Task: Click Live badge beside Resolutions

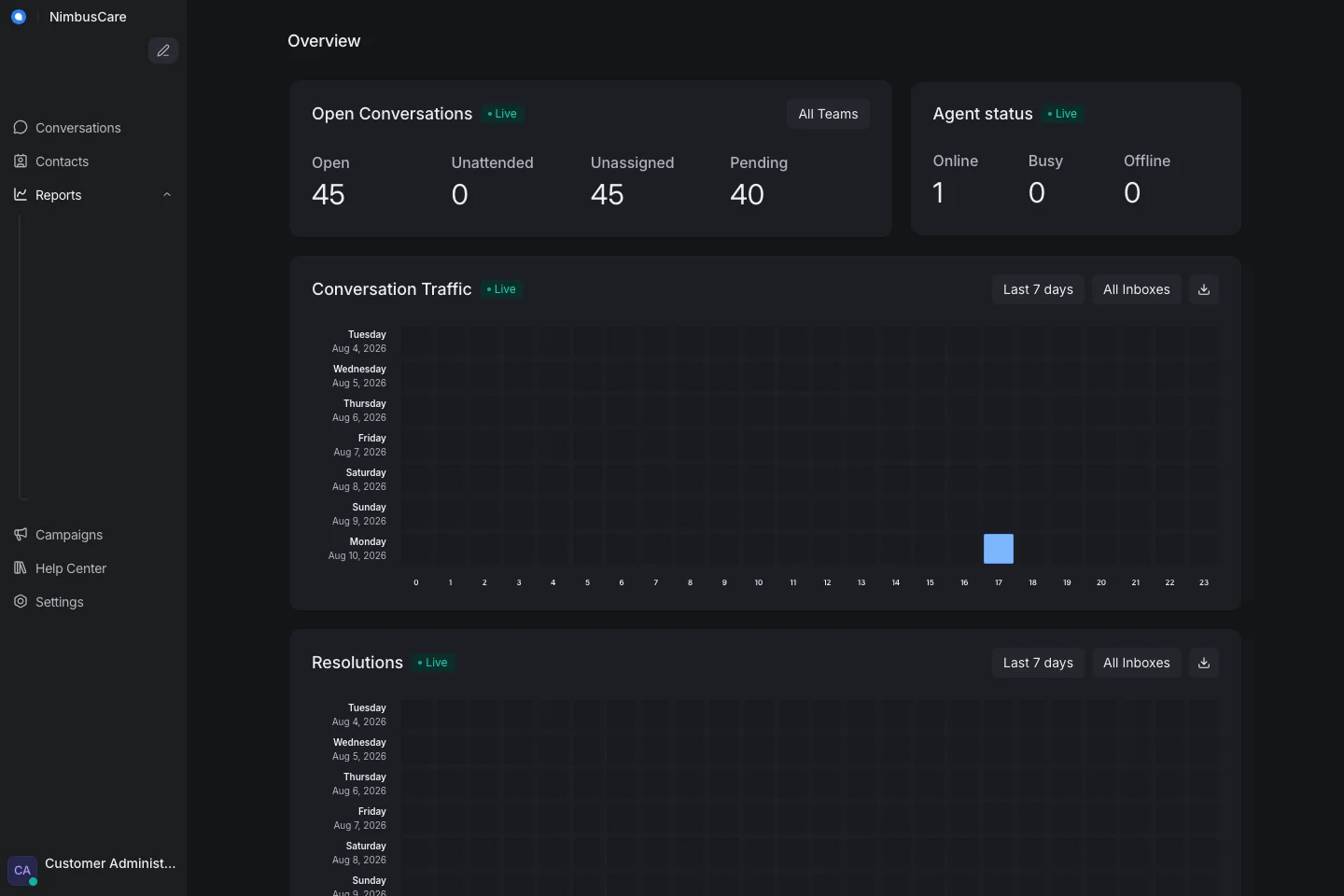Action: [x=434, y=663]
